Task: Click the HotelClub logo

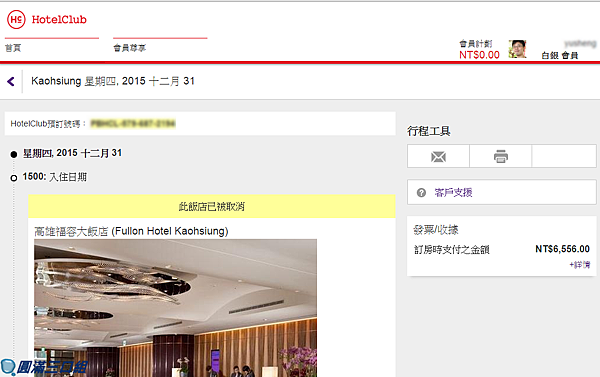Action: (x=47, y=20)
